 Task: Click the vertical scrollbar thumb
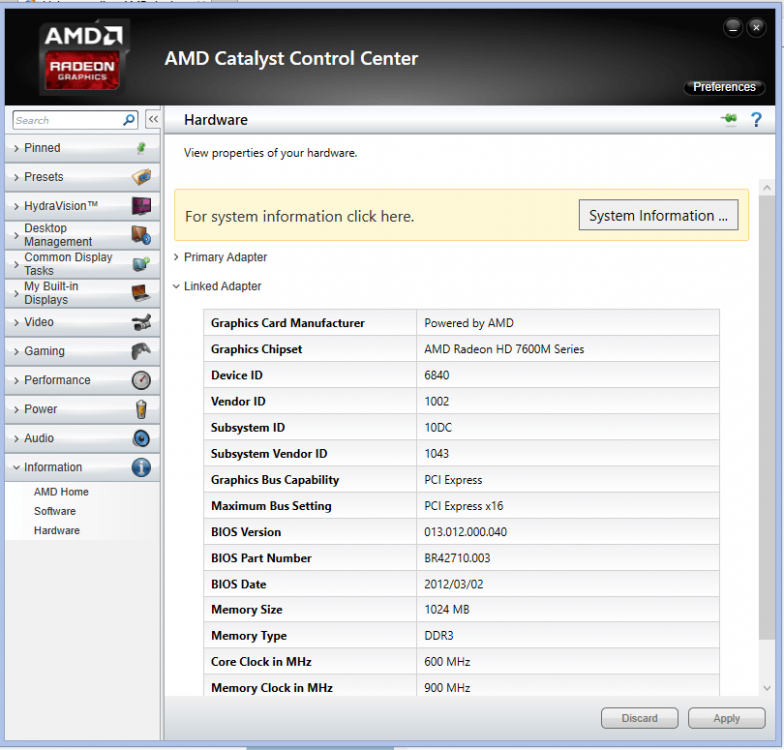[766, 418]
